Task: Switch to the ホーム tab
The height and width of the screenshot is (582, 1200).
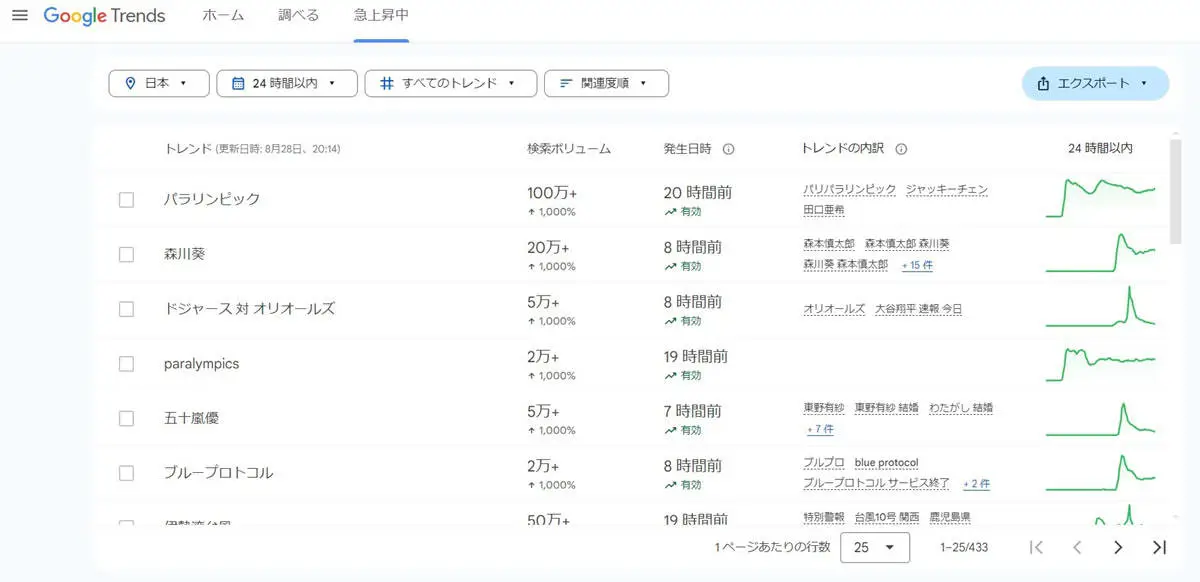Action: [223, 16]
